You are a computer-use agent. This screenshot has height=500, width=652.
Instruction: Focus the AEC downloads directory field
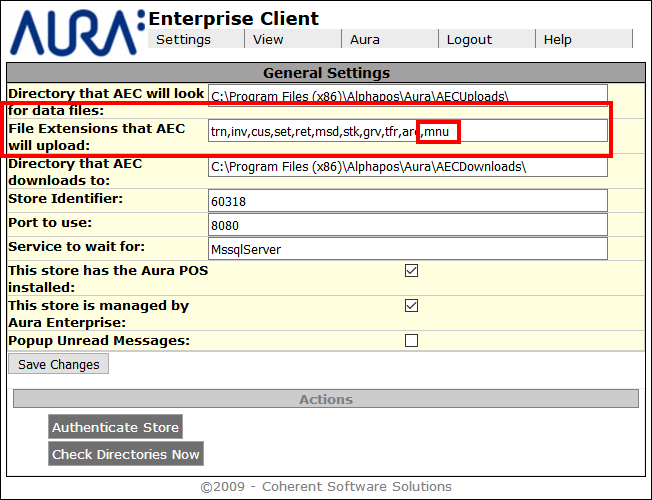click(408, 166)
